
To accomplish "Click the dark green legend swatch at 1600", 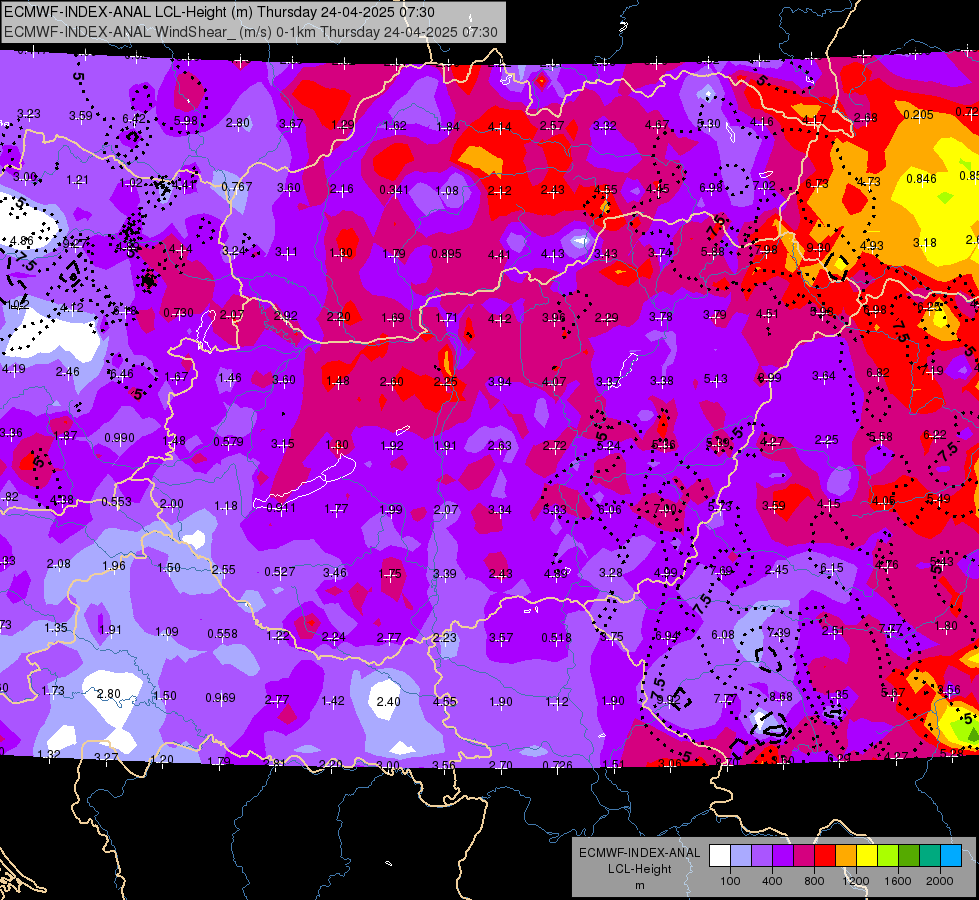I will tap(909, 856).
